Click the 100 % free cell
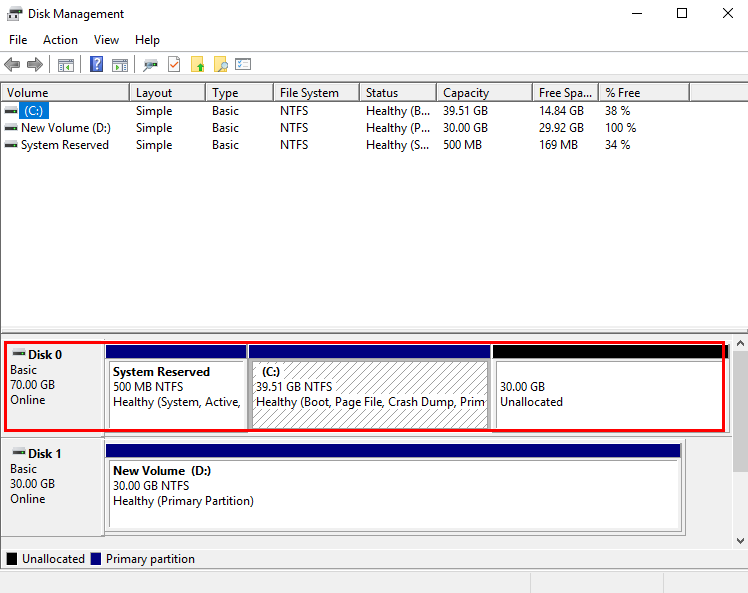Screen dimensions: 748x593 pyautogui.click(x=621, y=128)
